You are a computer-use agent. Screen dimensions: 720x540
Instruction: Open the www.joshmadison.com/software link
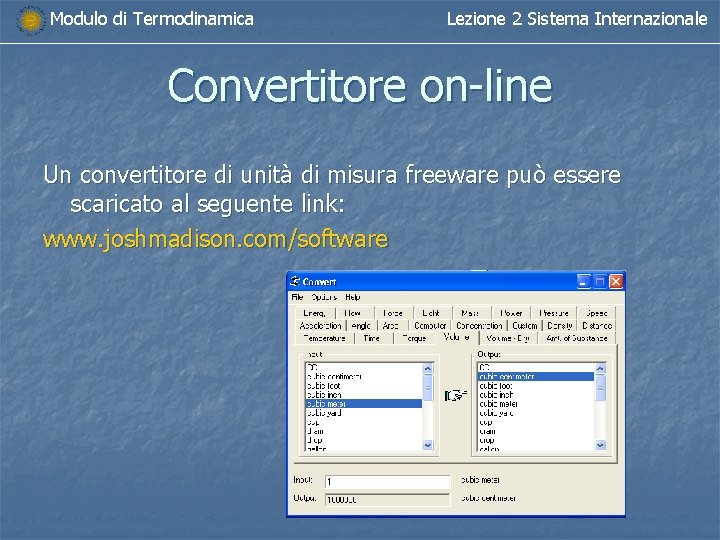click(x=215, y=239)
